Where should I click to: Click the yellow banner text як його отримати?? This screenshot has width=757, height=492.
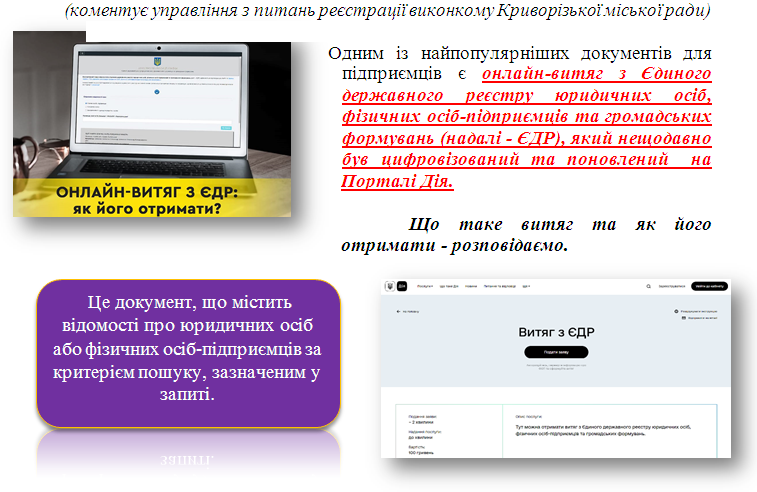coord(147,209)
